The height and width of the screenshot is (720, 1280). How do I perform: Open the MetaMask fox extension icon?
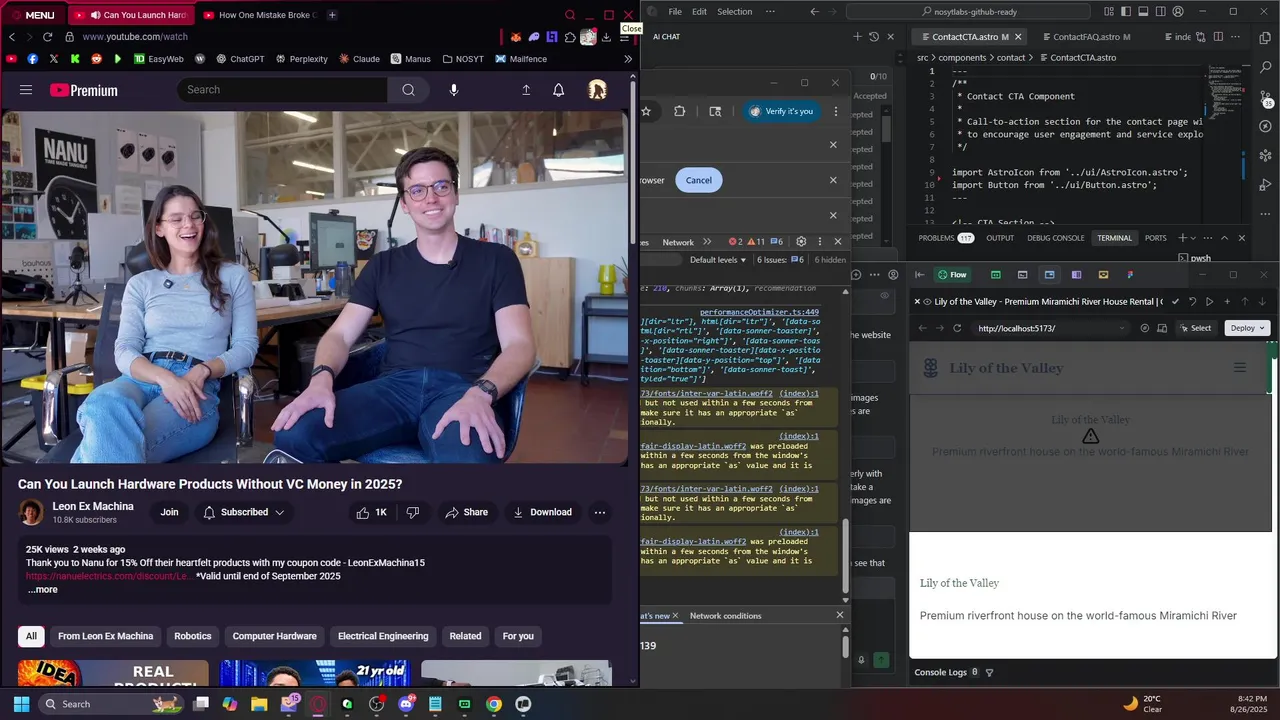pyautogui.click(x=516, y=37)
